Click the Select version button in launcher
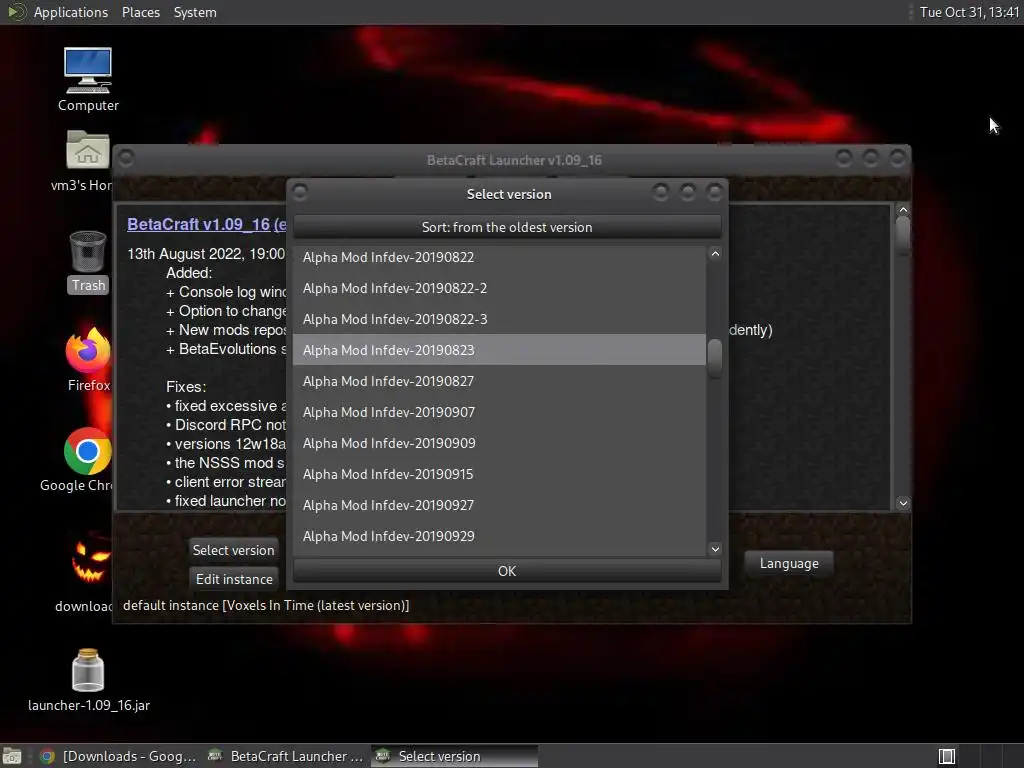 (x=233, y=550)
